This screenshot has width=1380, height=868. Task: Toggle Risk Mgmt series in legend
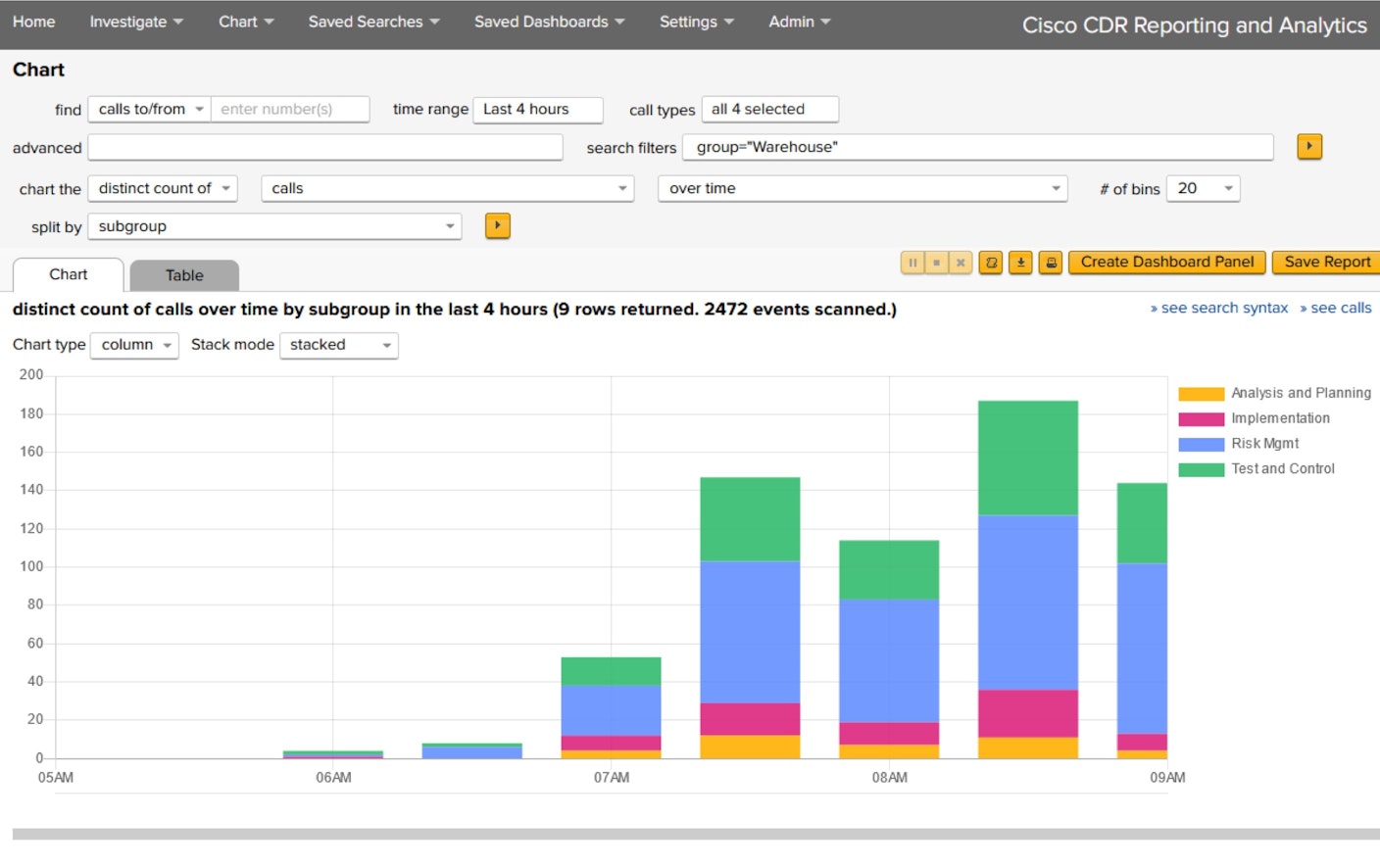click(1264, 444)
